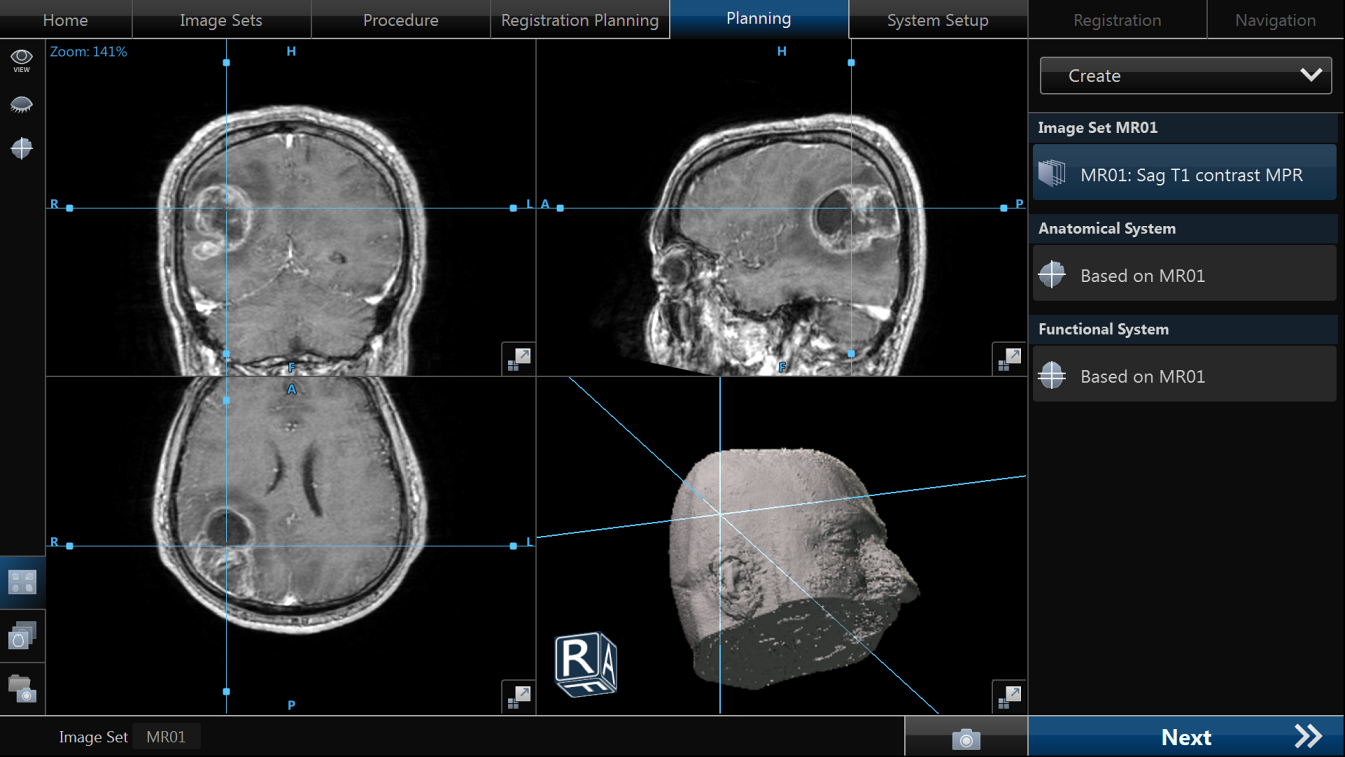Viewport: 1345px width, 757px height.
Task: Select Functional System Based on MR01
Action: pos(1184,376)
